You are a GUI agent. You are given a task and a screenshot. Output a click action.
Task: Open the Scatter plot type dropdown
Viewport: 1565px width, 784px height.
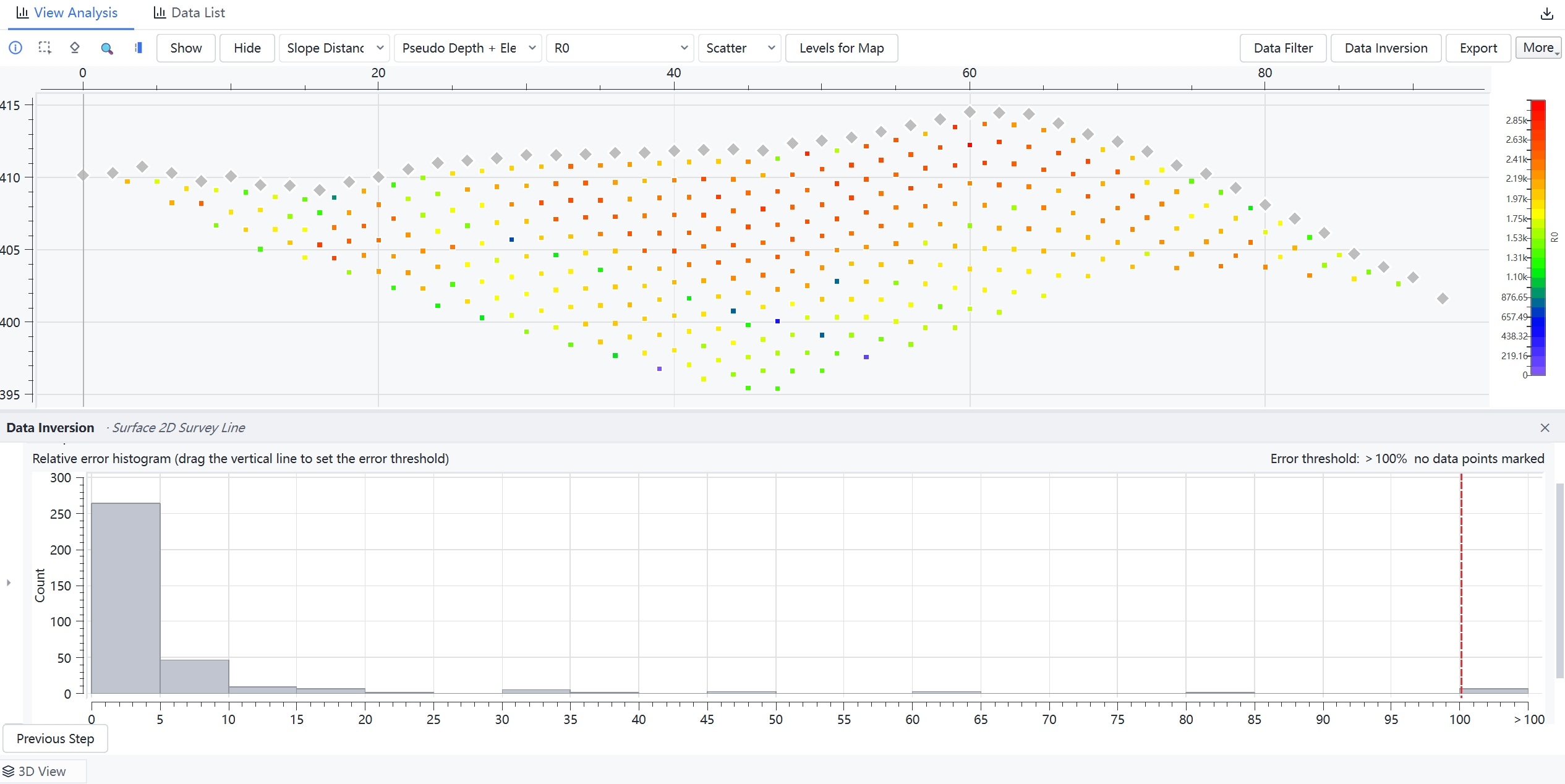coord(740,48)
